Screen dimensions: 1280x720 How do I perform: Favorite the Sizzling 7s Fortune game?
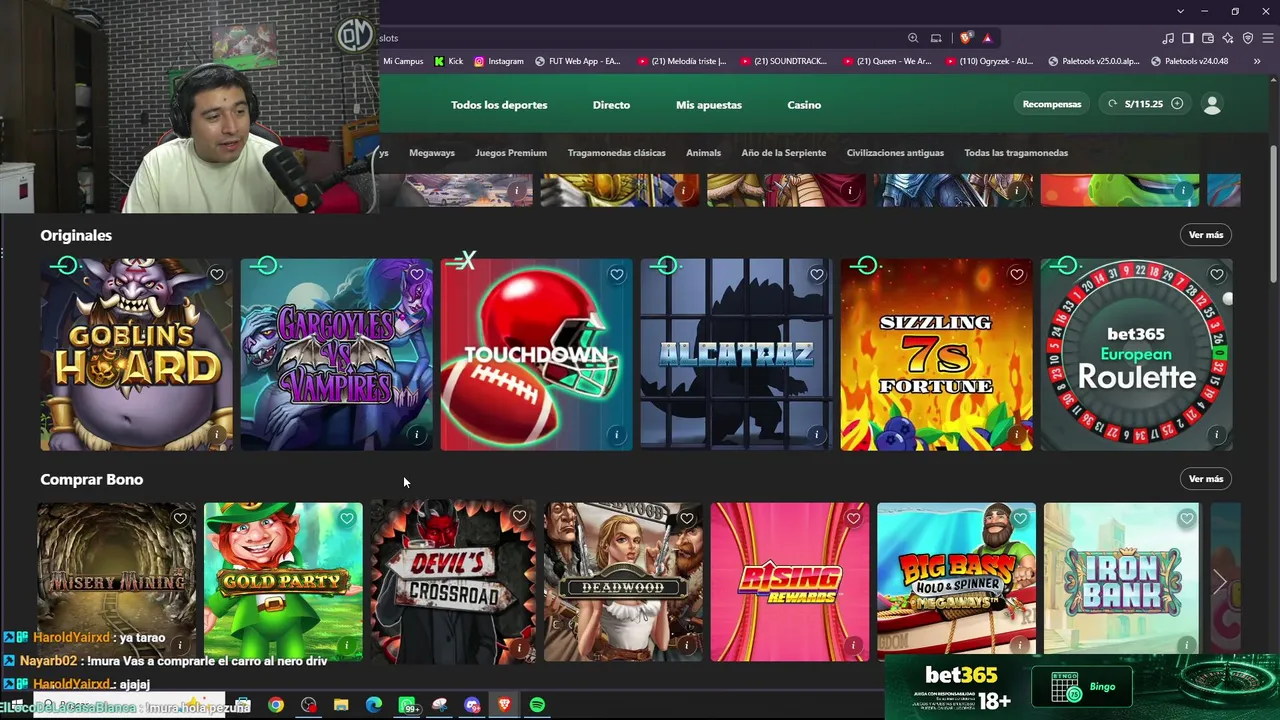coord(1017,274)
